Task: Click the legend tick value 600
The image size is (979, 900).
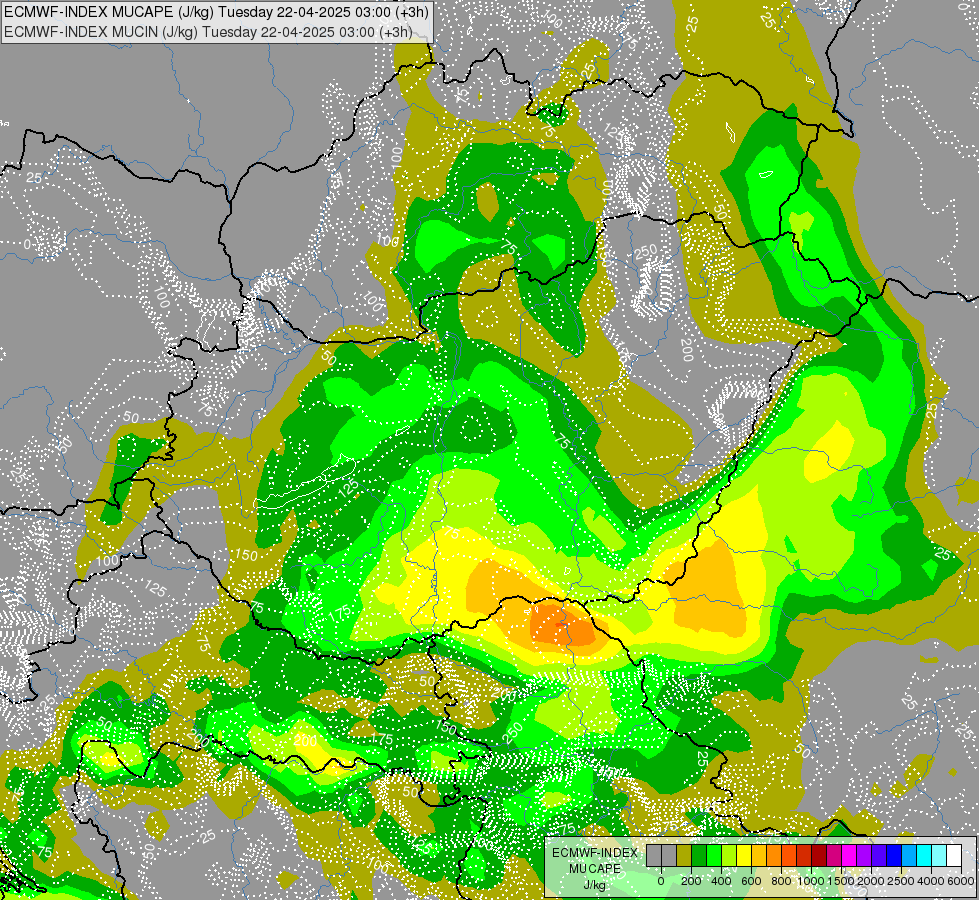Action: [751, 881]
